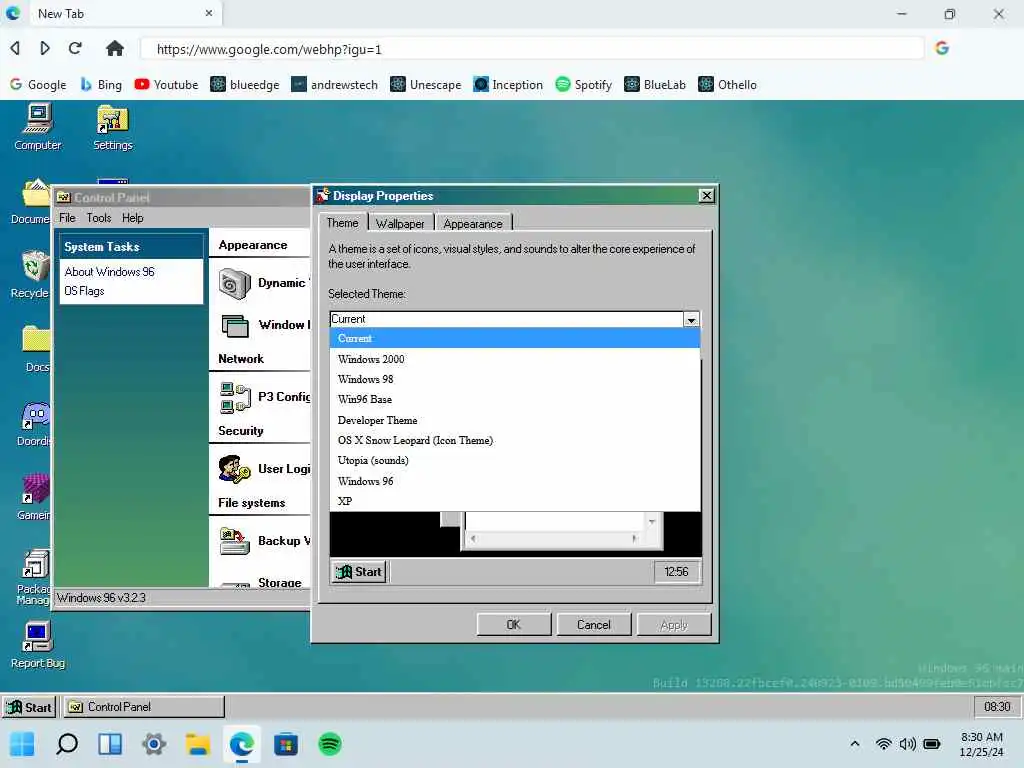Open P3 Config network icon

coord(235,397)
